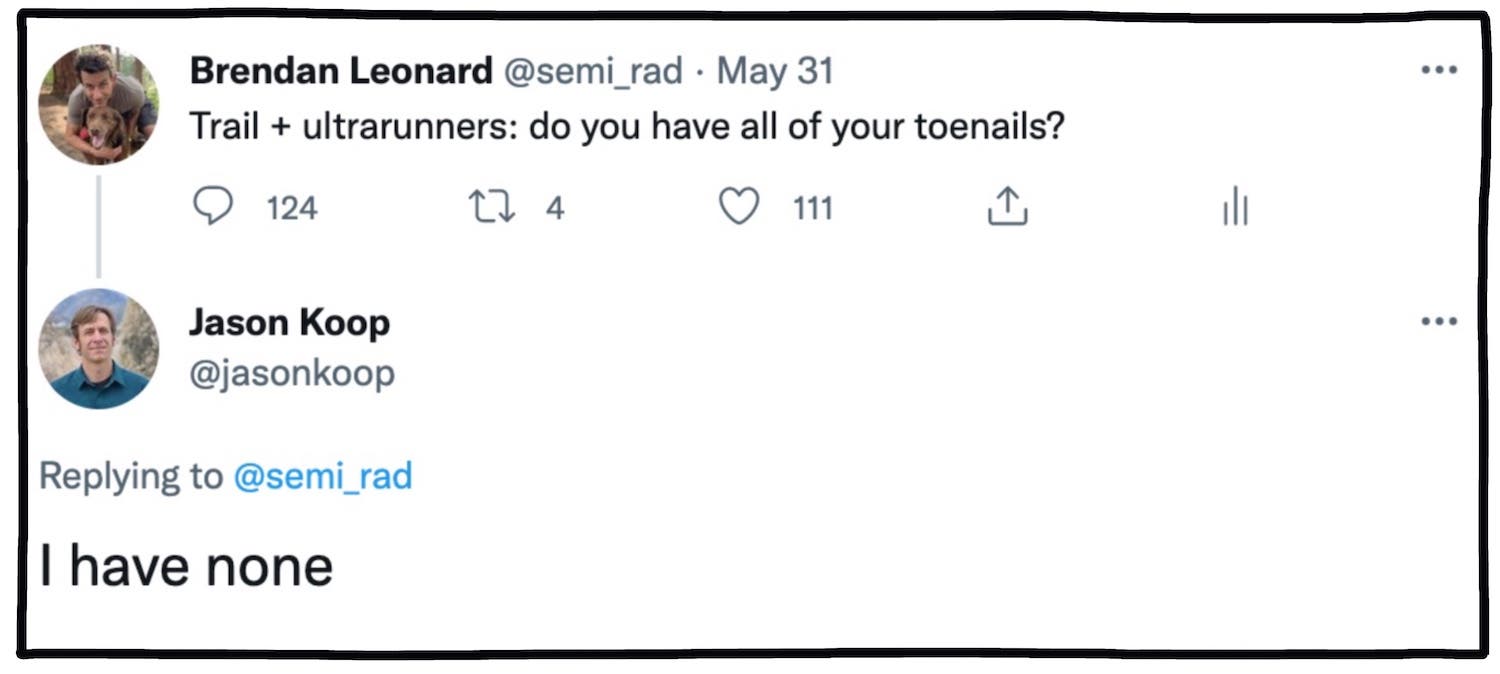Screen dimensions: 1500x674
Task: Click @semi_rad in the Replying to line
Action: (322, 476)
